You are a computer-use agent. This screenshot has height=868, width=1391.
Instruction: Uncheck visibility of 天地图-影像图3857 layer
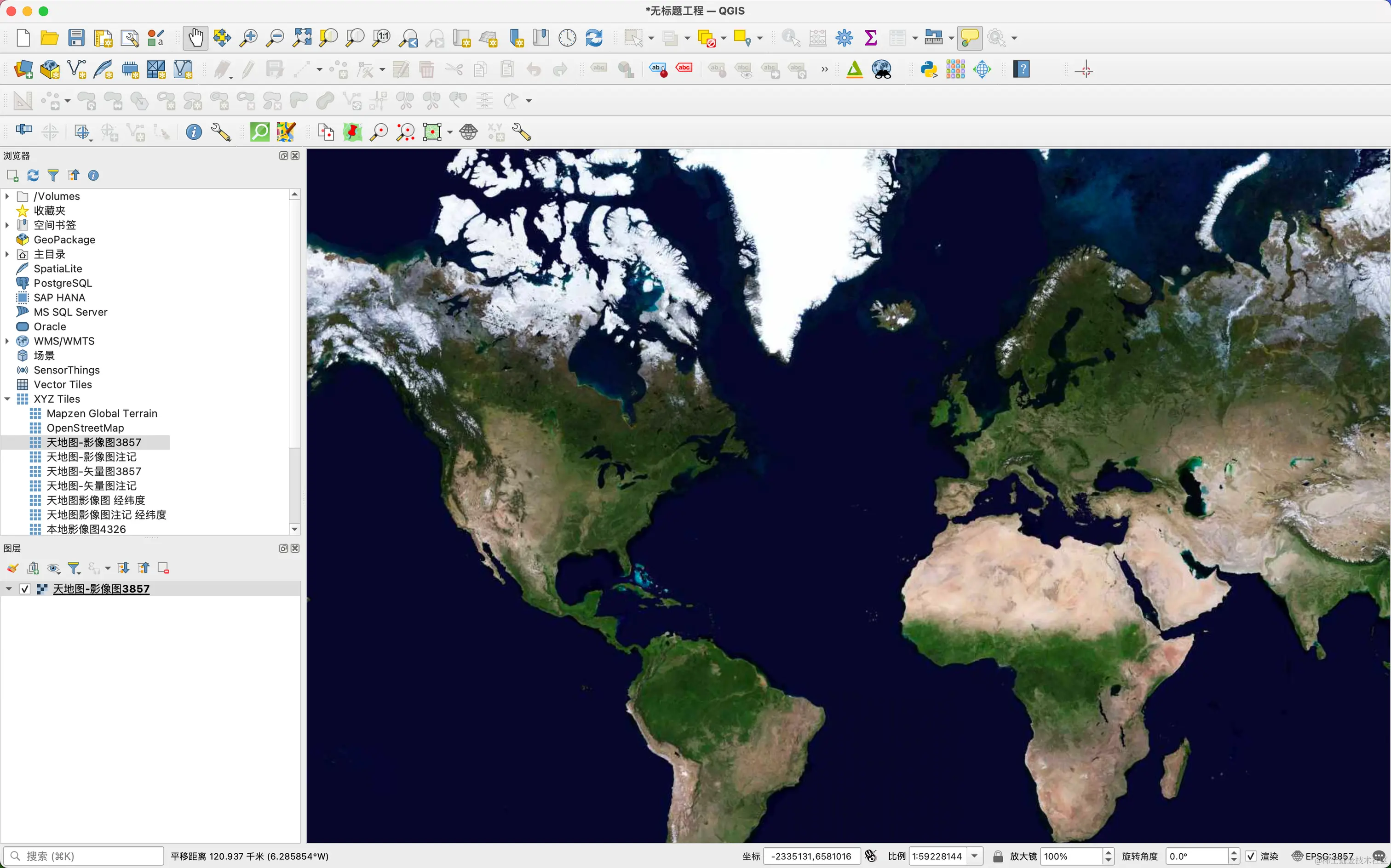click(x=25, y=588)
